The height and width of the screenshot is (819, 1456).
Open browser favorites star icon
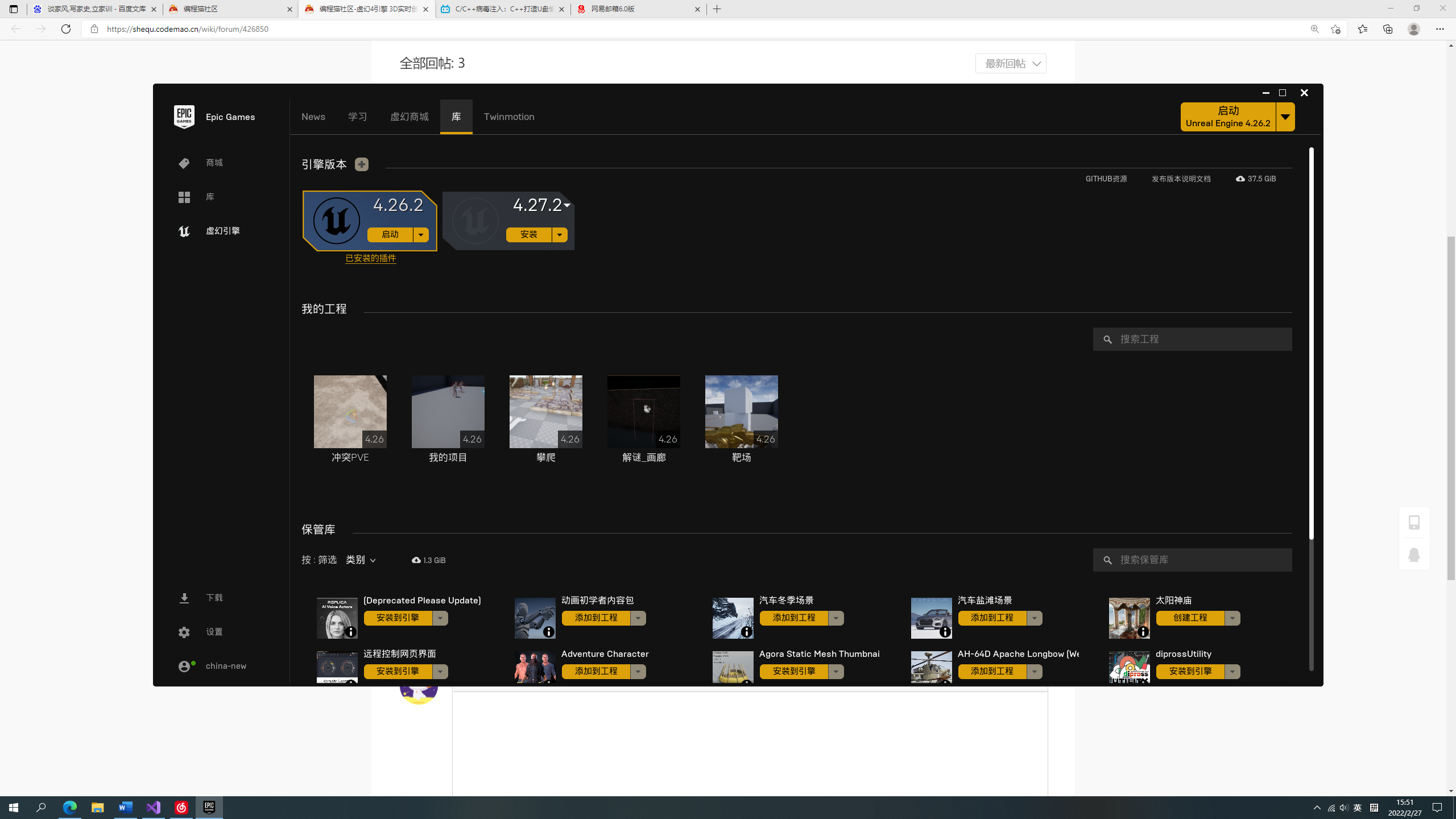click(x=1362, y=29)
